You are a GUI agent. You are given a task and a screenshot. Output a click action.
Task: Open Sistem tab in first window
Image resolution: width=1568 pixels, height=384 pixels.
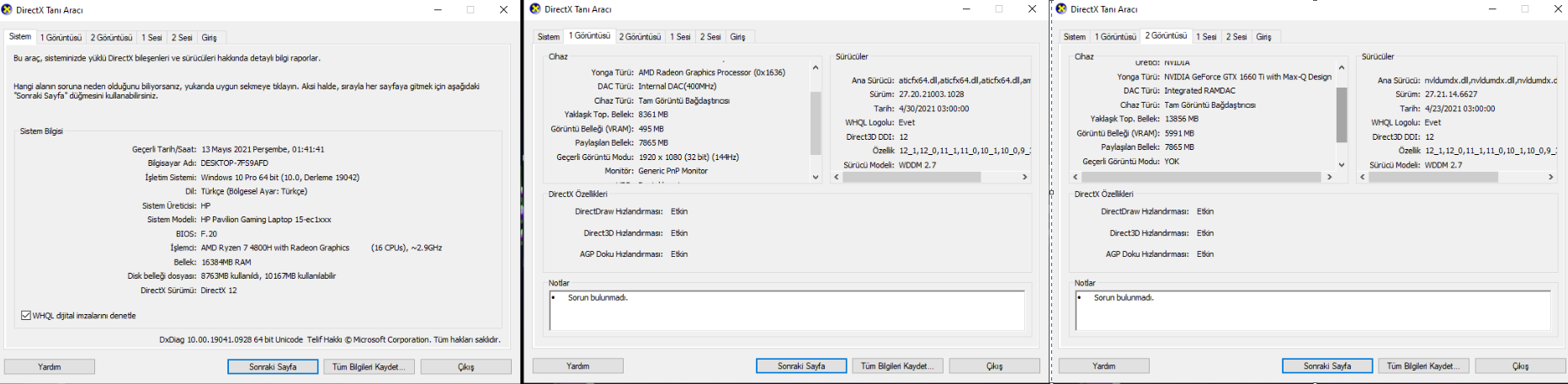(20, 36)
